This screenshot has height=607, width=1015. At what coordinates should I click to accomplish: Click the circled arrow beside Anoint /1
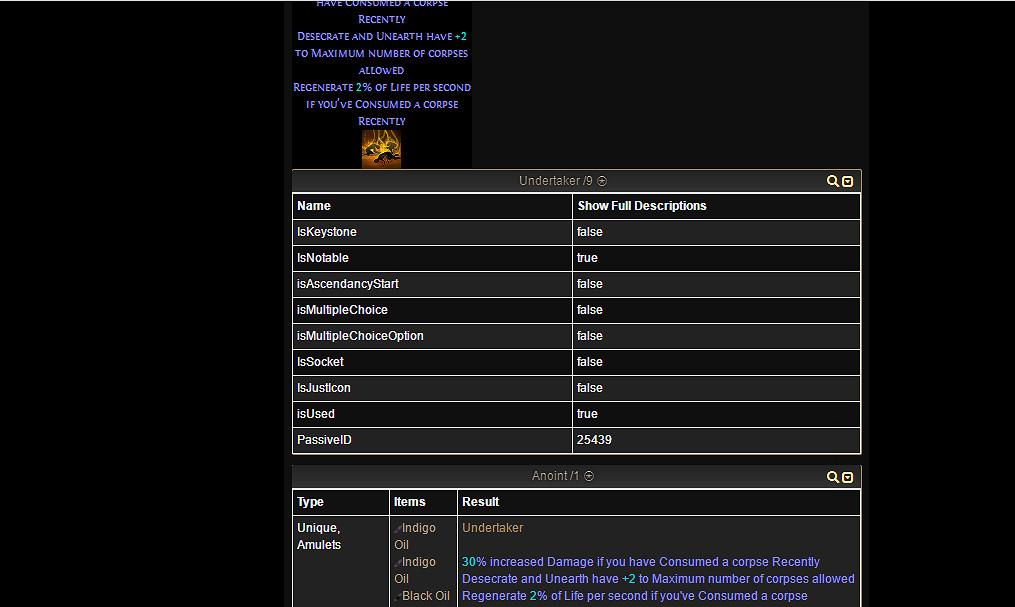click(589, 476)
